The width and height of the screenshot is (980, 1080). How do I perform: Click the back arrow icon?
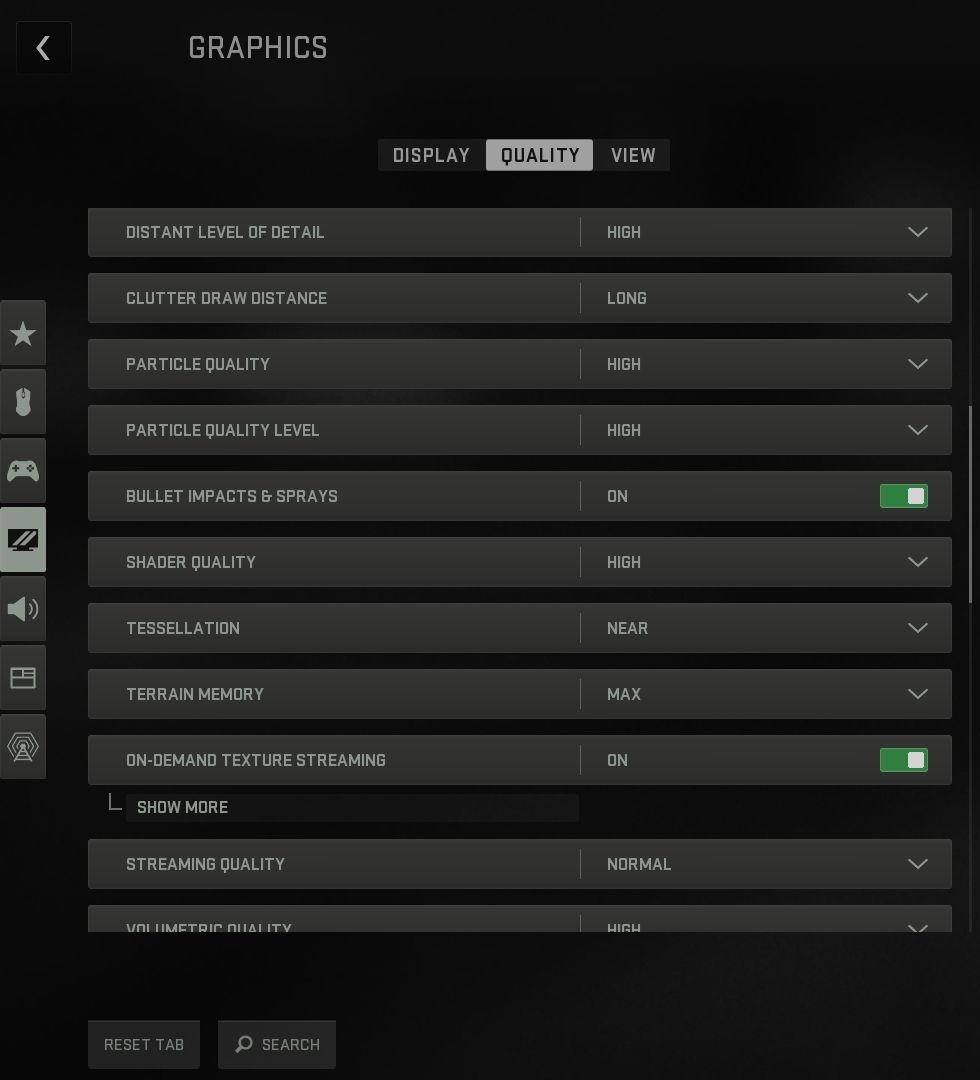pyautogui.click(x=43, y=48)
